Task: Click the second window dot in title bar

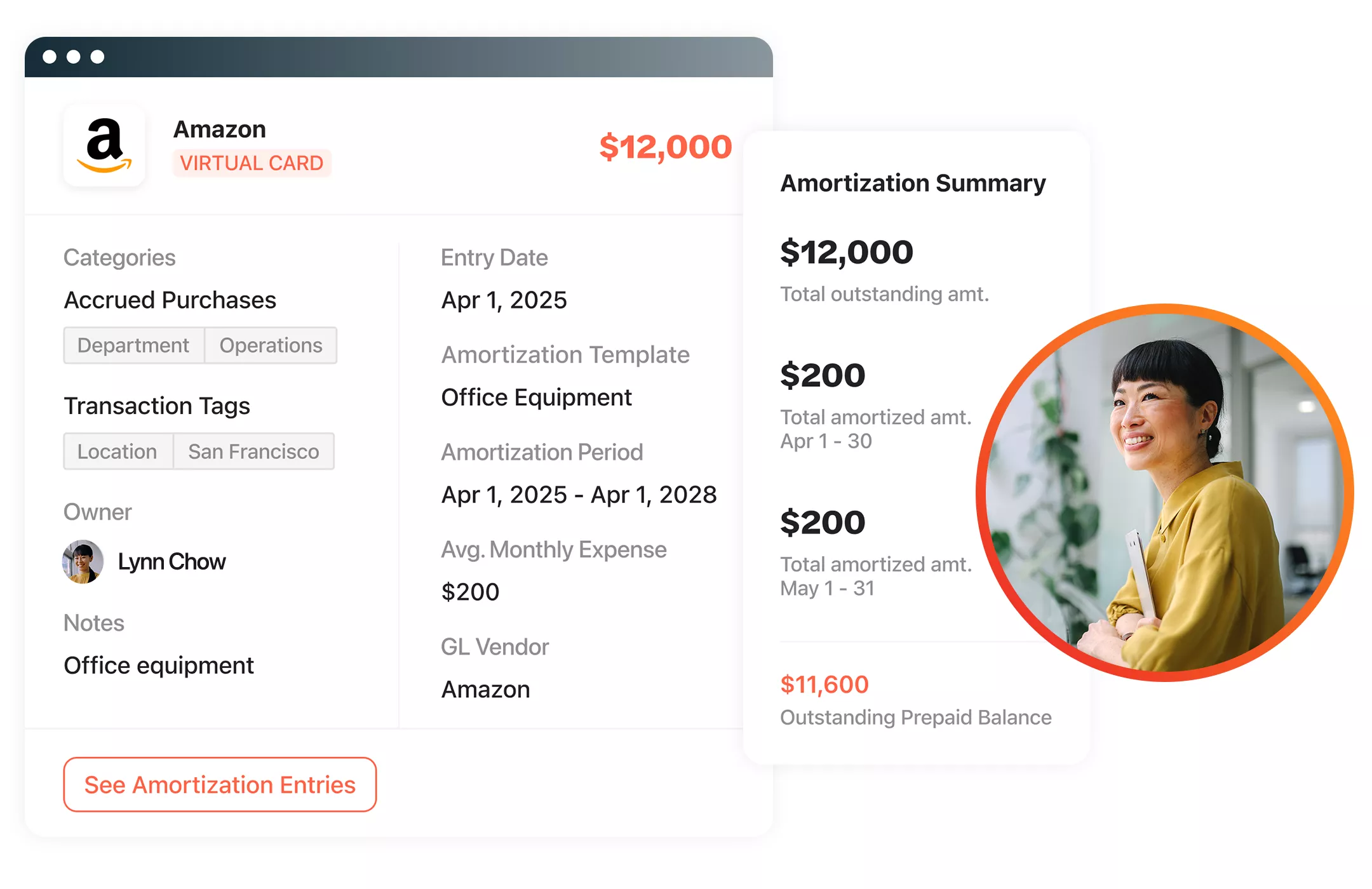Action: [74, 57]
